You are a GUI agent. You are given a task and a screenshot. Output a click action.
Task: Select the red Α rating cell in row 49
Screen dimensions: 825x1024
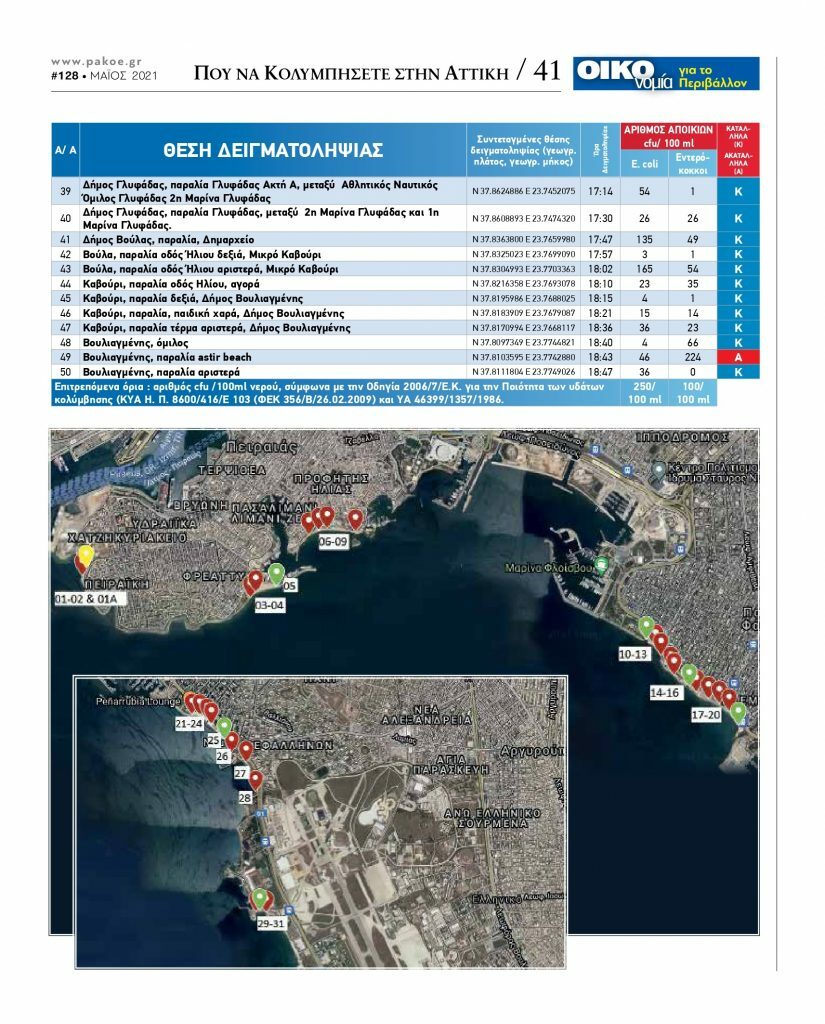click(x=738, y=357)
